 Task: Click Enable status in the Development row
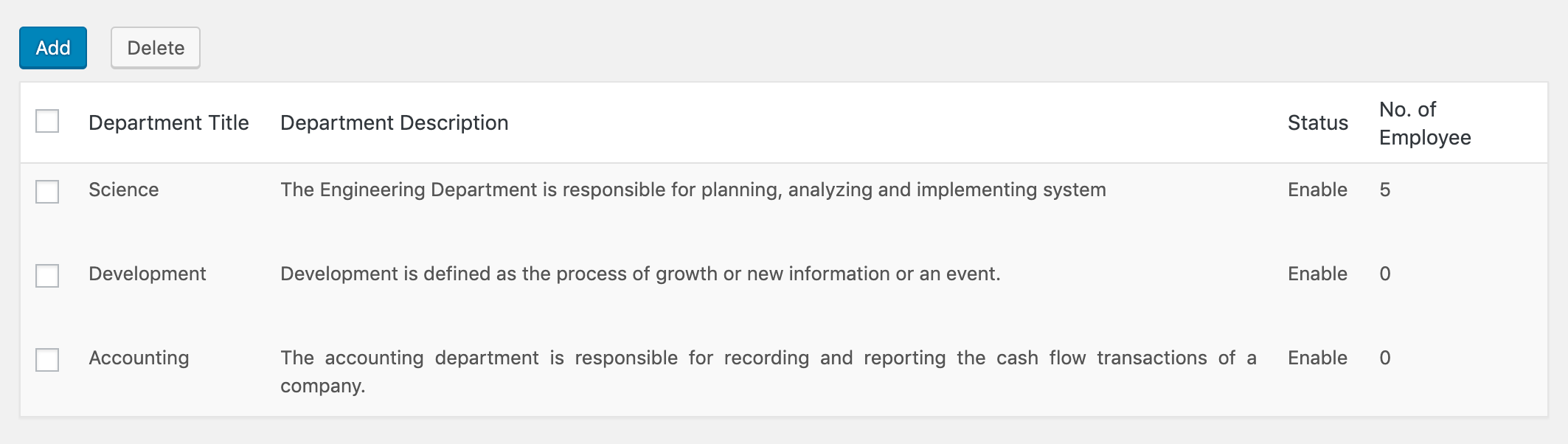[x=1317, y=274]
